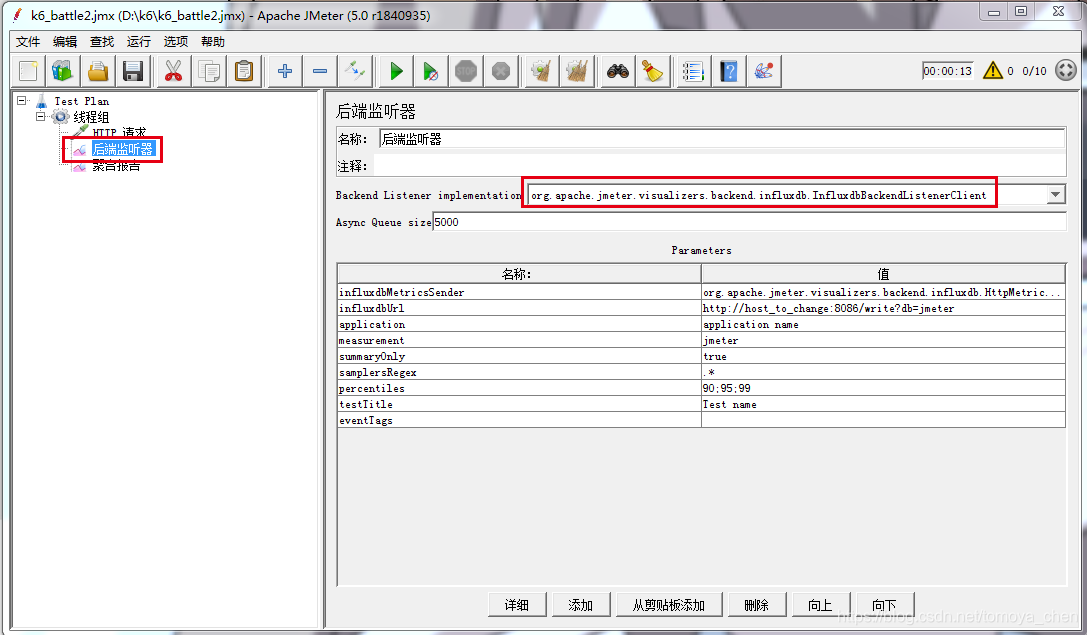Select HTTP 请求 in the tree

click(119, 132)
